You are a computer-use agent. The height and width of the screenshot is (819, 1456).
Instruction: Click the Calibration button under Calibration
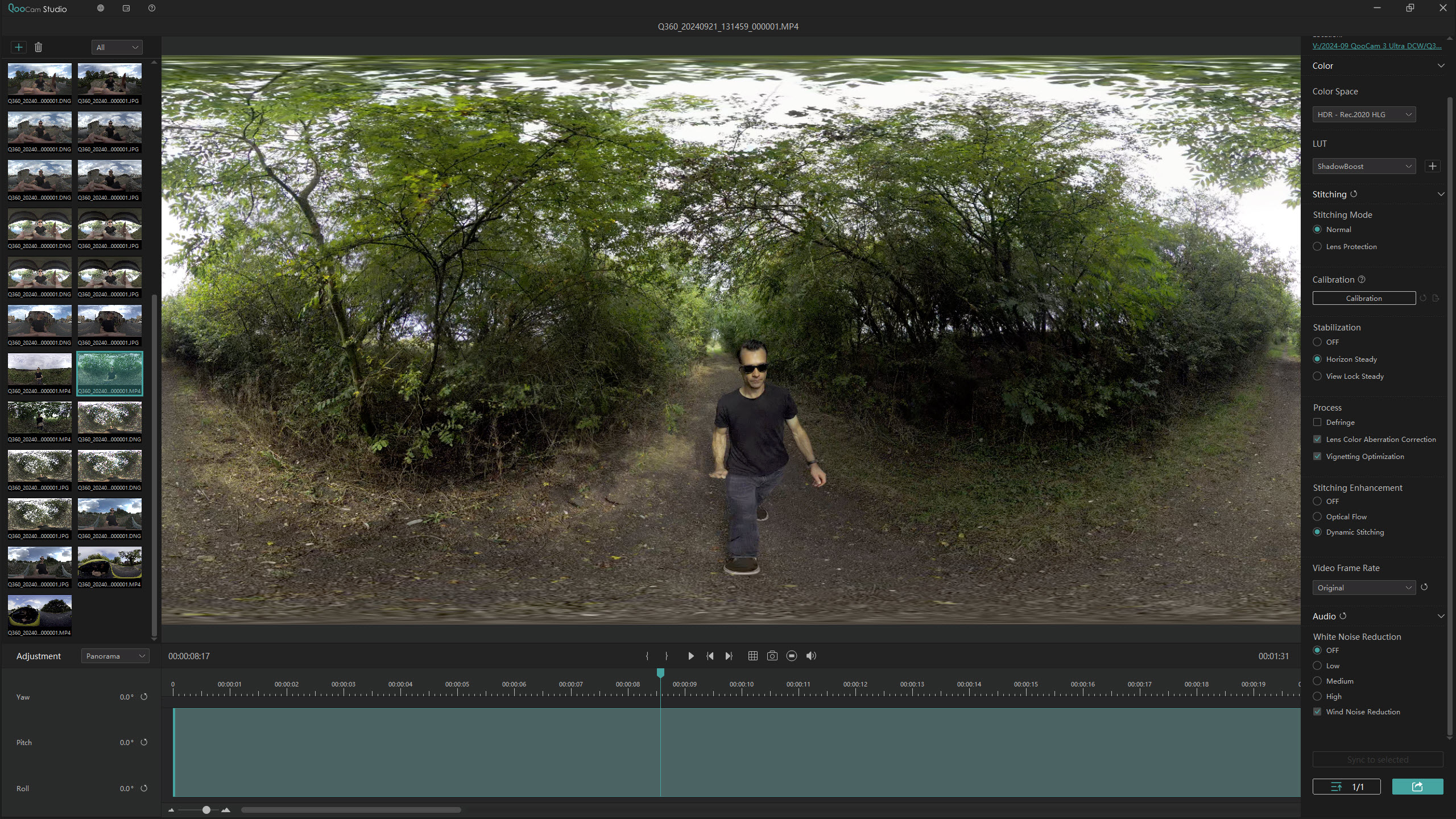[1364, 298]
